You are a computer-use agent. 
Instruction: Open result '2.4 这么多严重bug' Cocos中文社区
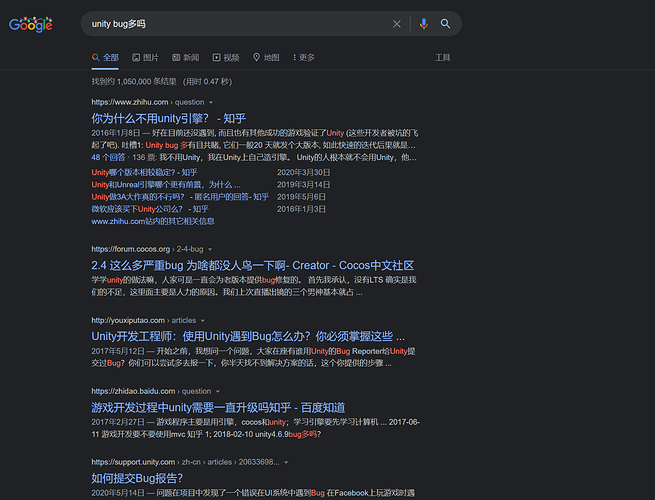[x=252, y=266]
